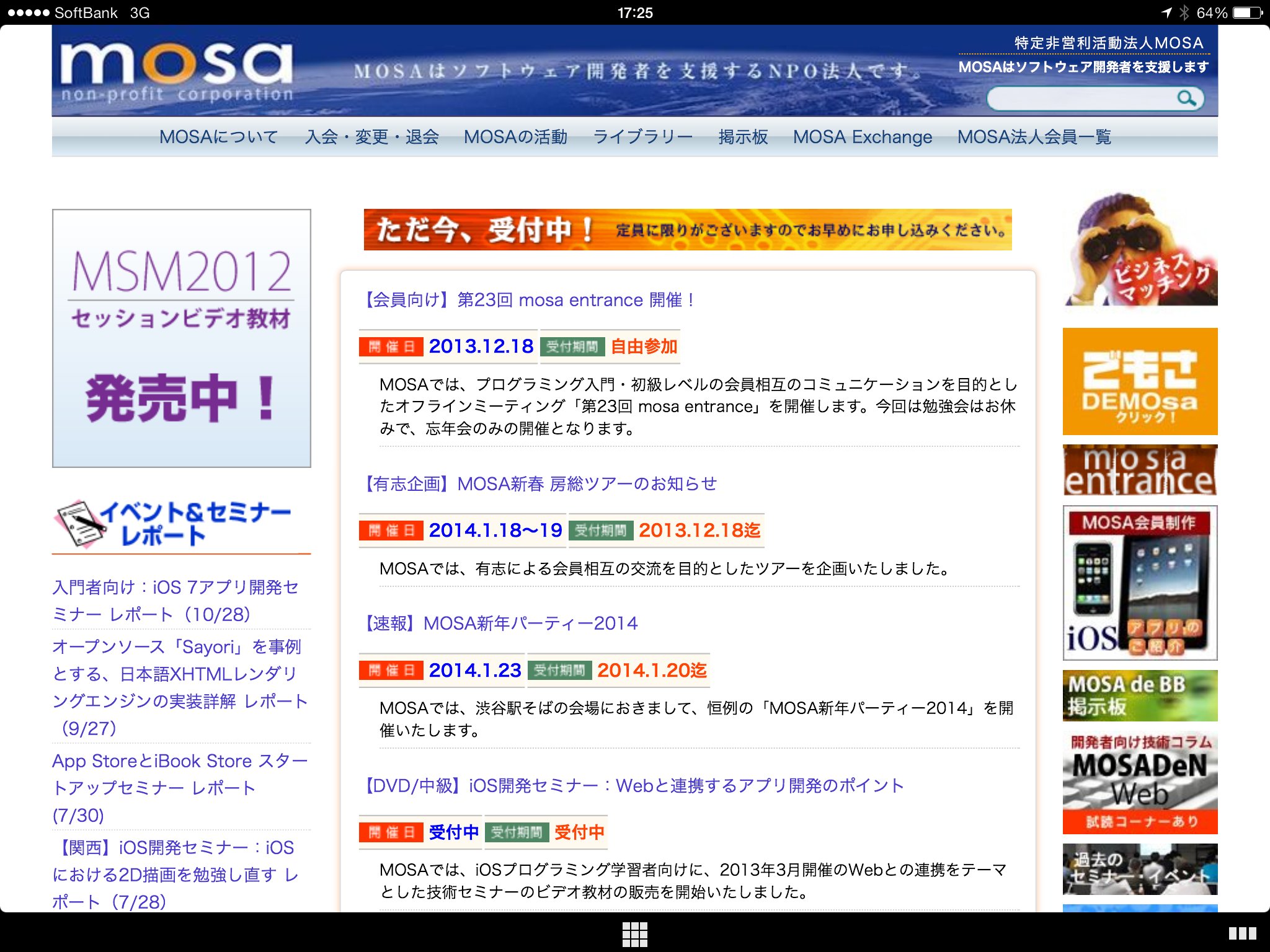
Task: Go to MOSA法人会員一覧 in the navigation
Action: (1034, 137)
